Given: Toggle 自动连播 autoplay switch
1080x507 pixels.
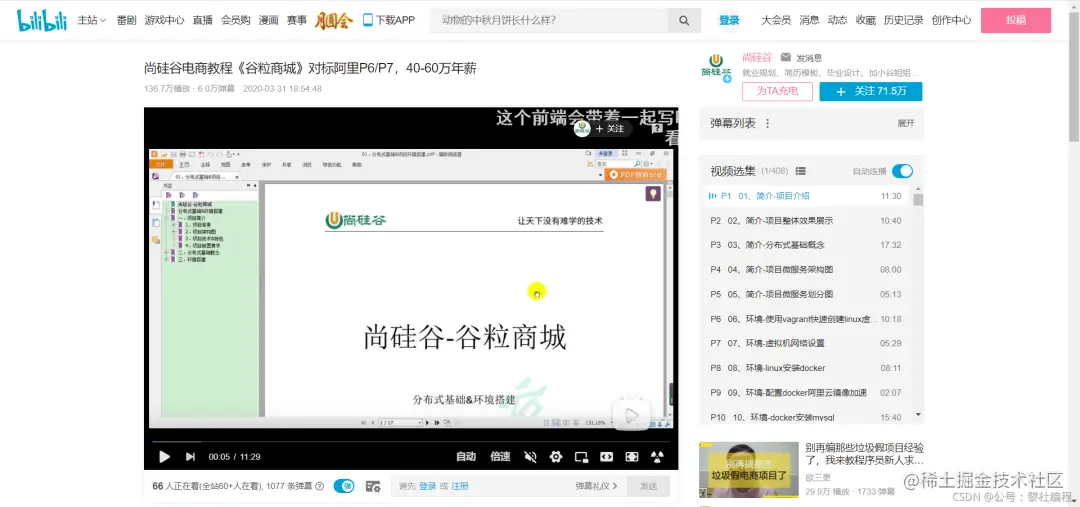Looking at the screenshot, I should [x=902, y=171].
